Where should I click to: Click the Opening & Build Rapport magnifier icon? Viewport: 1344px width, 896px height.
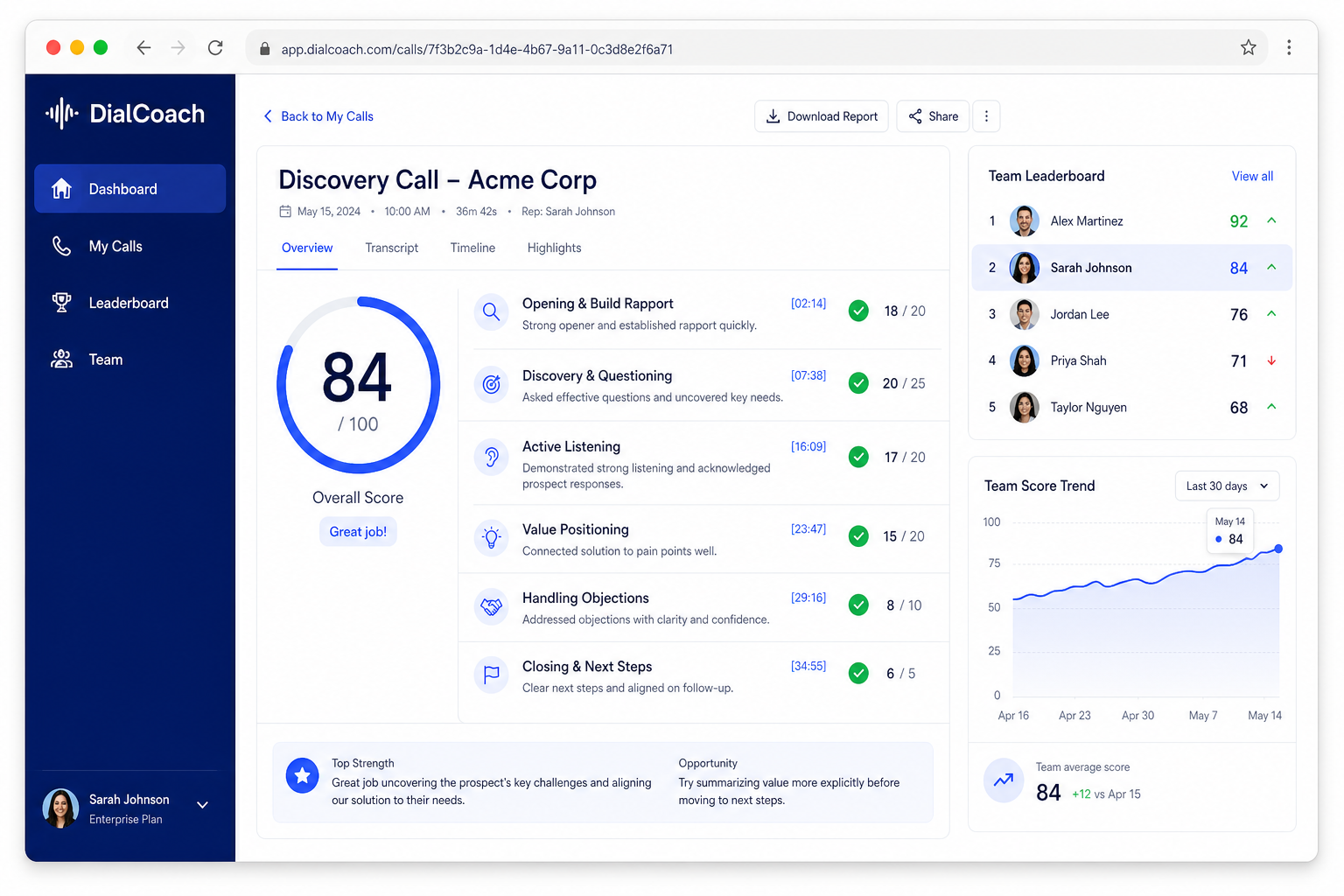(492, 312)
